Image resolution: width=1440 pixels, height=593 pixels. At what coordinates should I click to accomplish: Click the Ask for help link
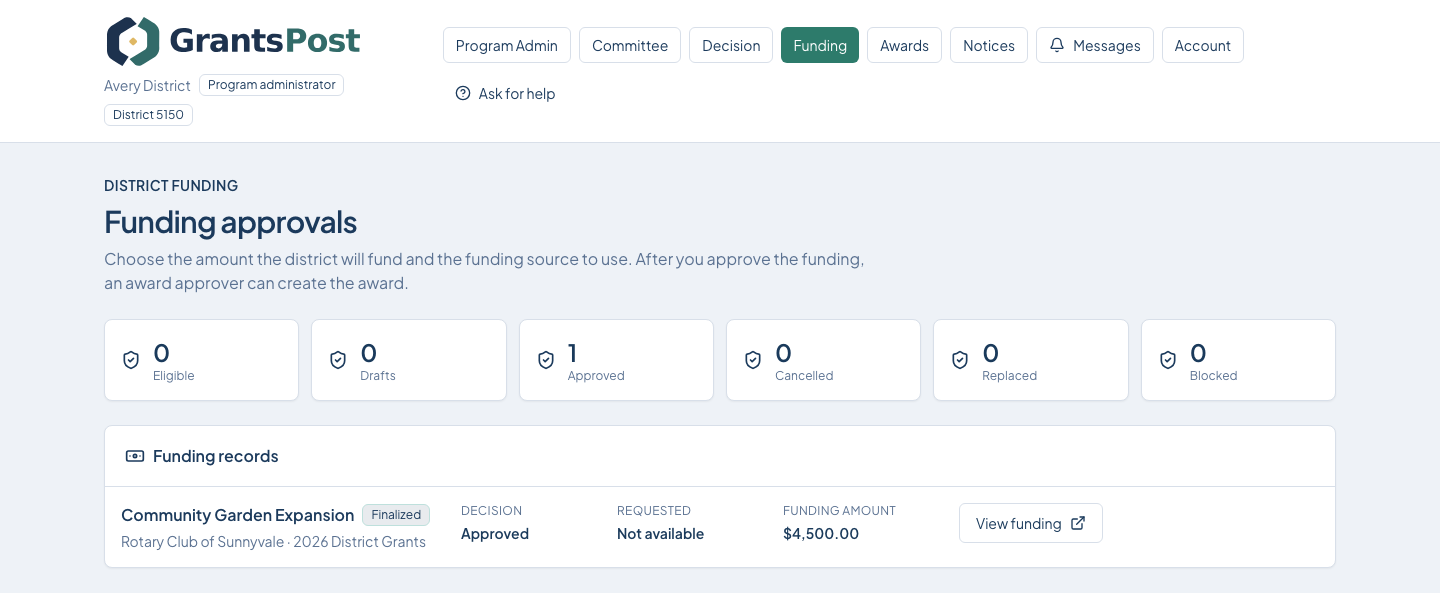coord(505,93)
